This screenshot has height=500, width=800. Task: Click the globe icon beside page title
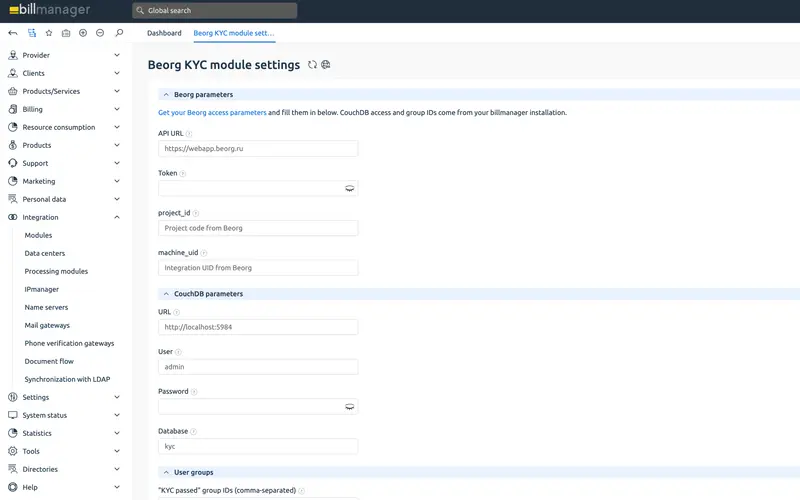point(326,65)
